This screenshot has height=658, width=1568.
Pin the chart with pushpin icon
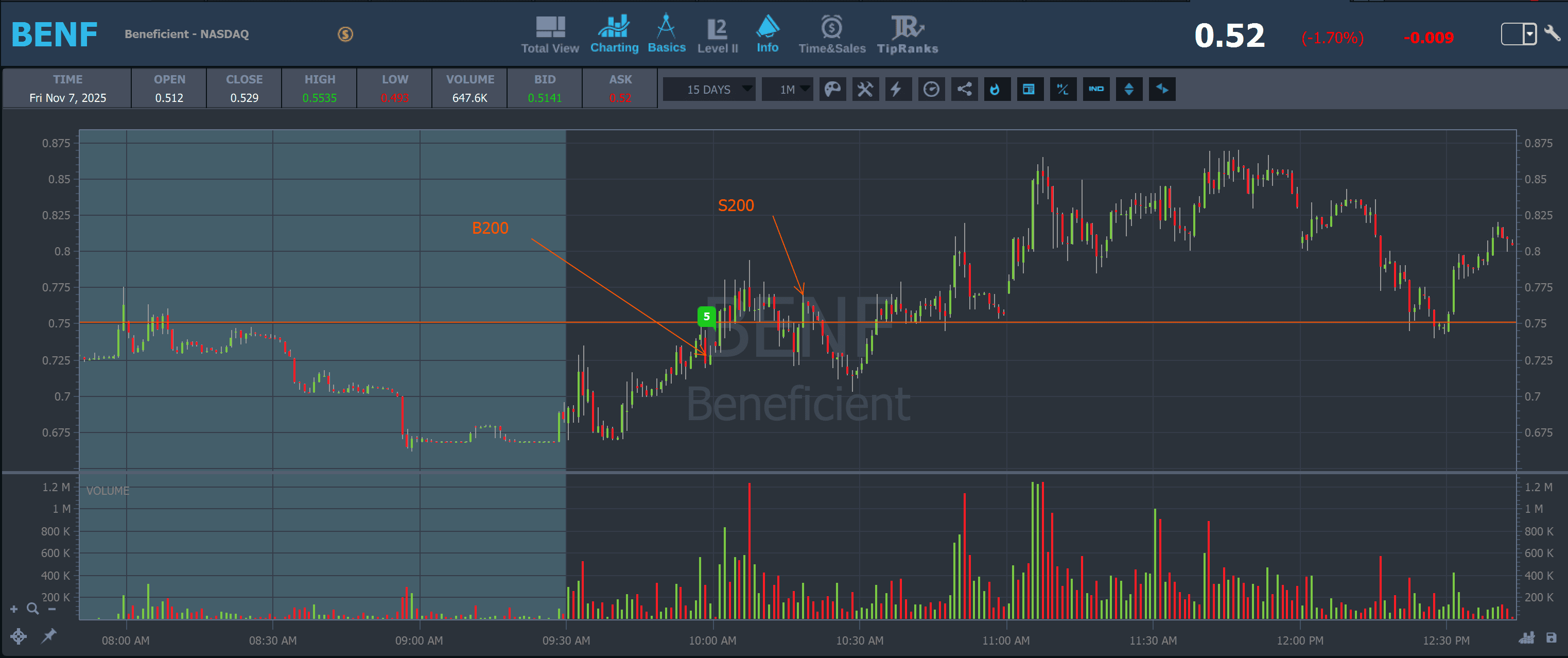click(49, 635)
